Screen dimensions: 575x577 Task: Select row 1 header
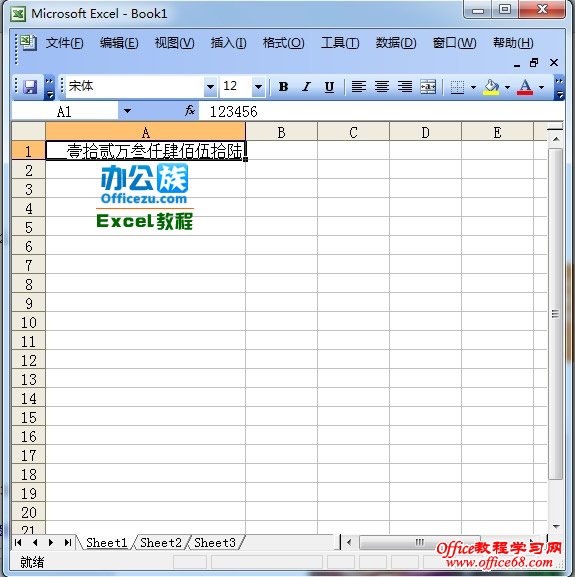(x=29, y=151)
